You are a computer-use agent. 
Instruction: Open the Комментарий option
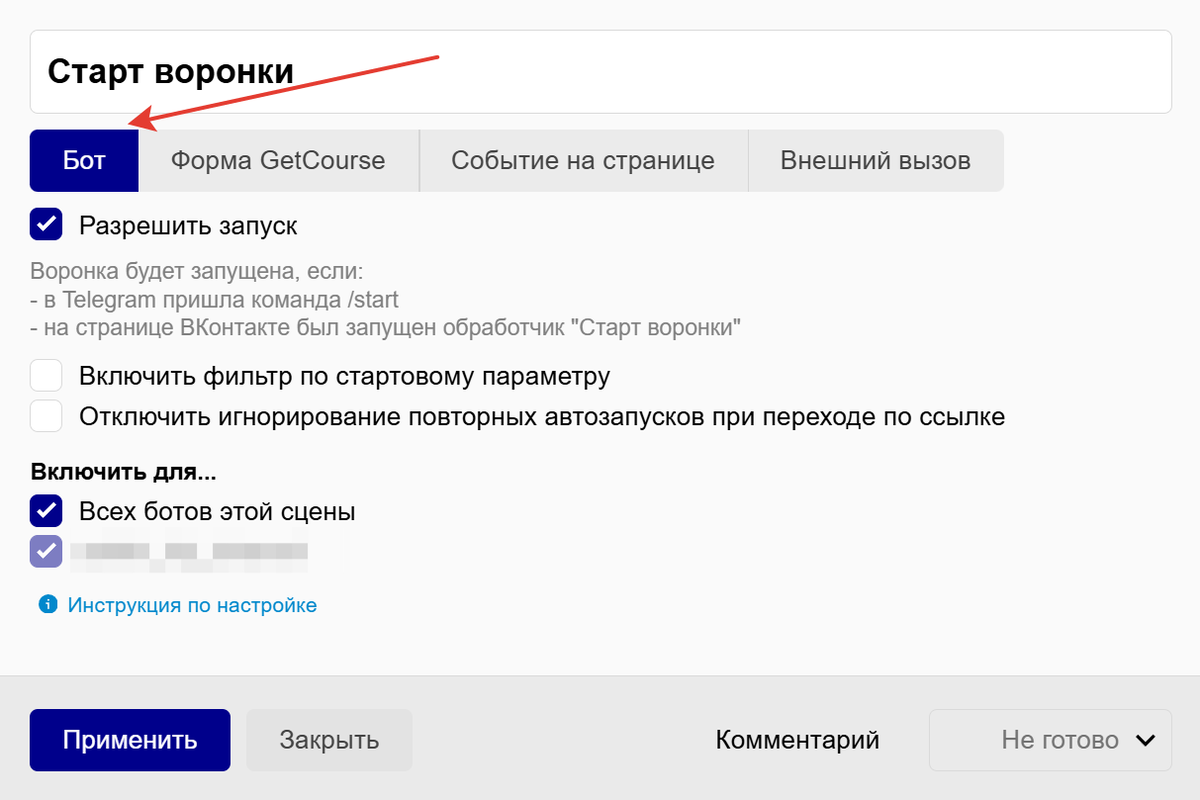(x=797, y=740)
